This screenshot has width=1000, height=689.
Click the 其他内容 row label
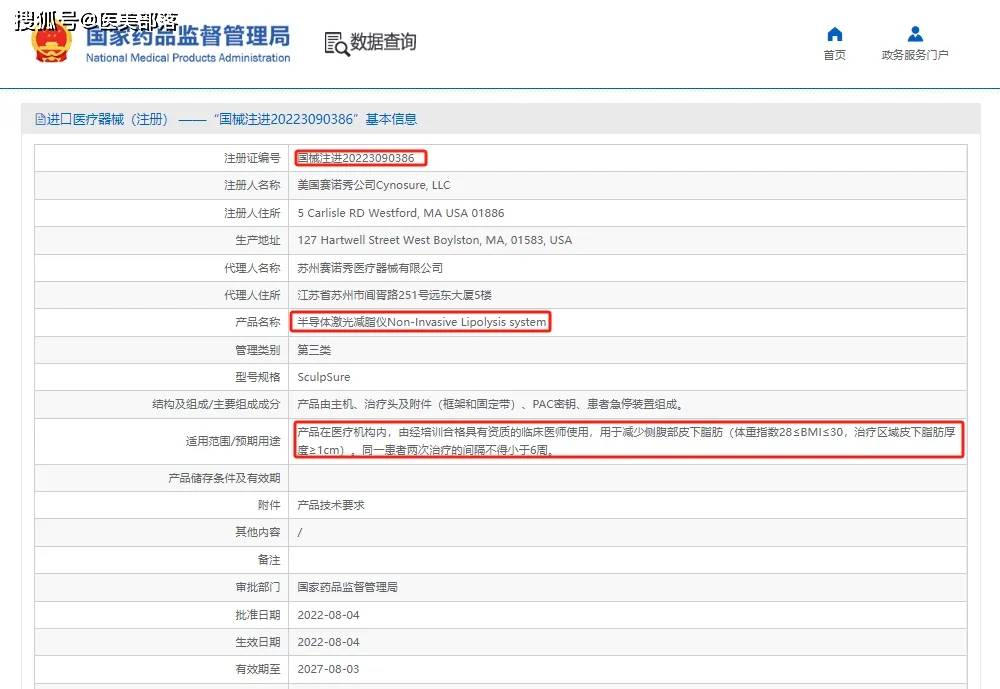258,532
